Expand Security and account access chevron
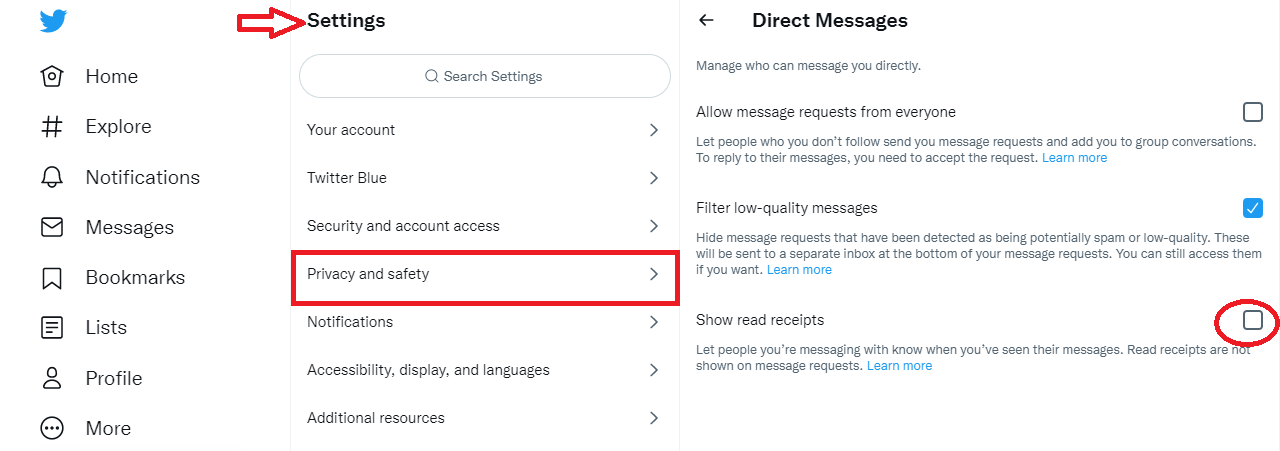Image resolution: width=1280 pixels, height=451 pixels. point(654,226)
